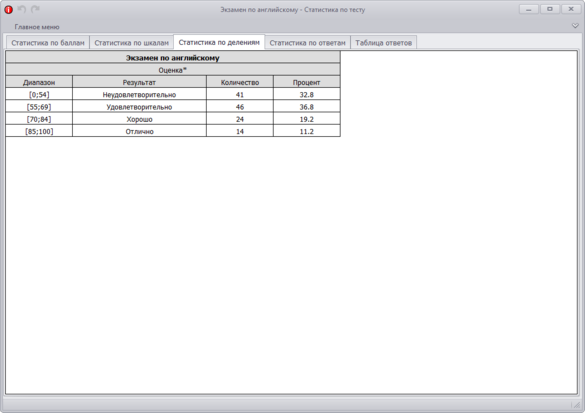Click the Результат column header
Image resolution: width=585 pixels, height=413 pixels.
tap(139, 82)
